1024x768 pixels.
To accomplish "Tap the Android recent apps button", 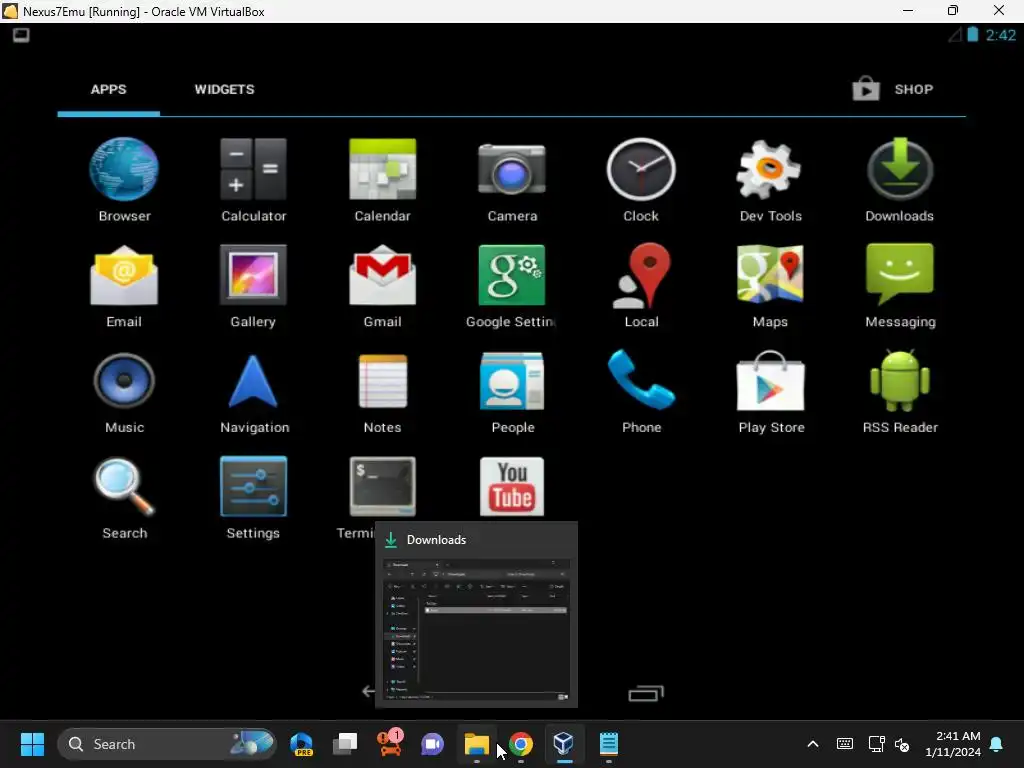I will (646, 692).
